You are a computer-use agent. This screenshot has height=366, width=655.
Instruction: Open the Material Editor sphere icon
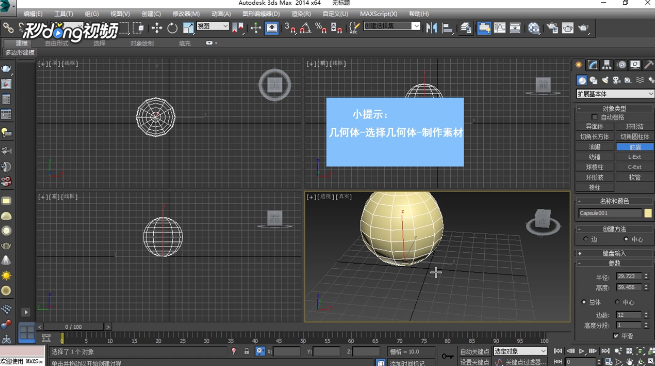(x=533, y=28)
